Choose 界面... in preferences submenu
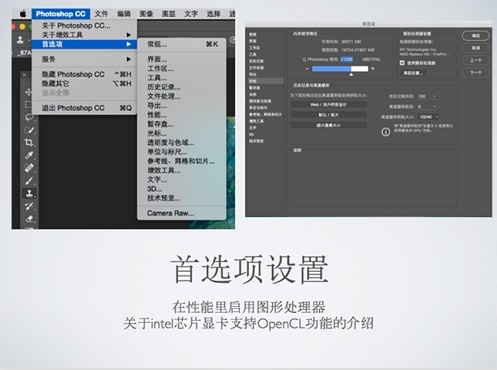Viewport: 497px width, 370px height. coord(182,59)
